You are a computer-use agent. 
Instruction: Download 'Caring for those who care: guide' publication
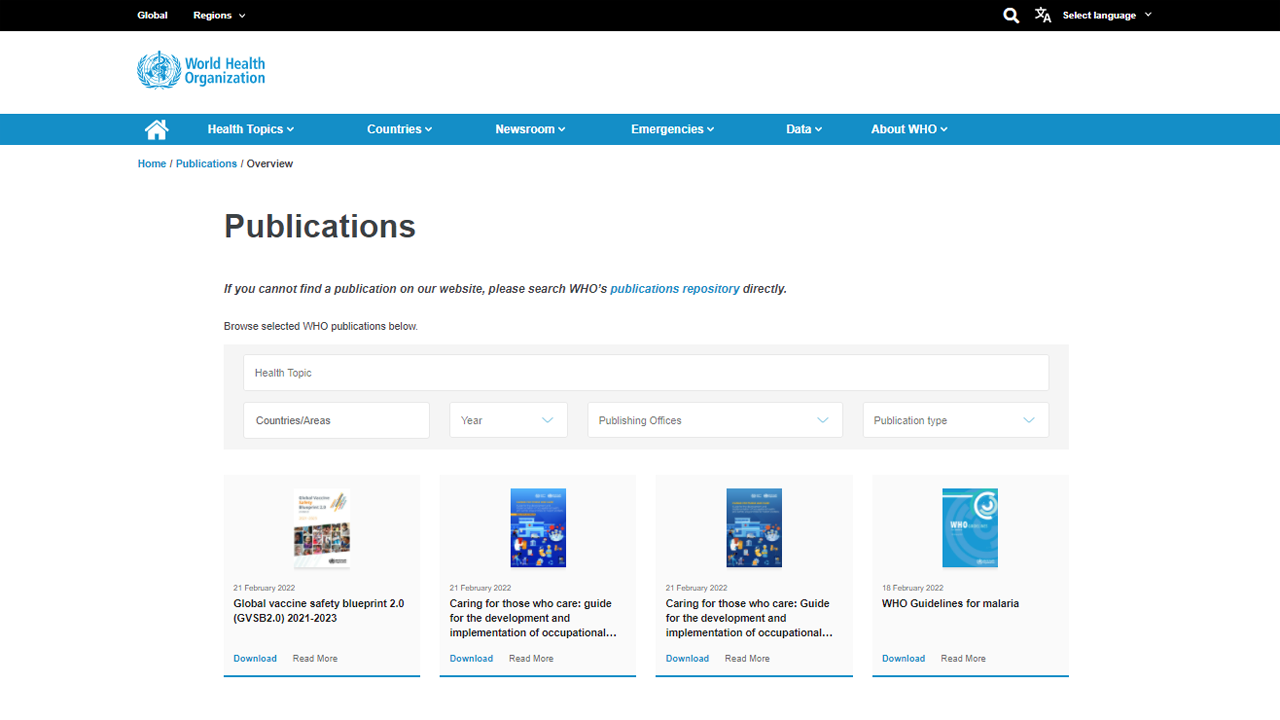[471, 658]
